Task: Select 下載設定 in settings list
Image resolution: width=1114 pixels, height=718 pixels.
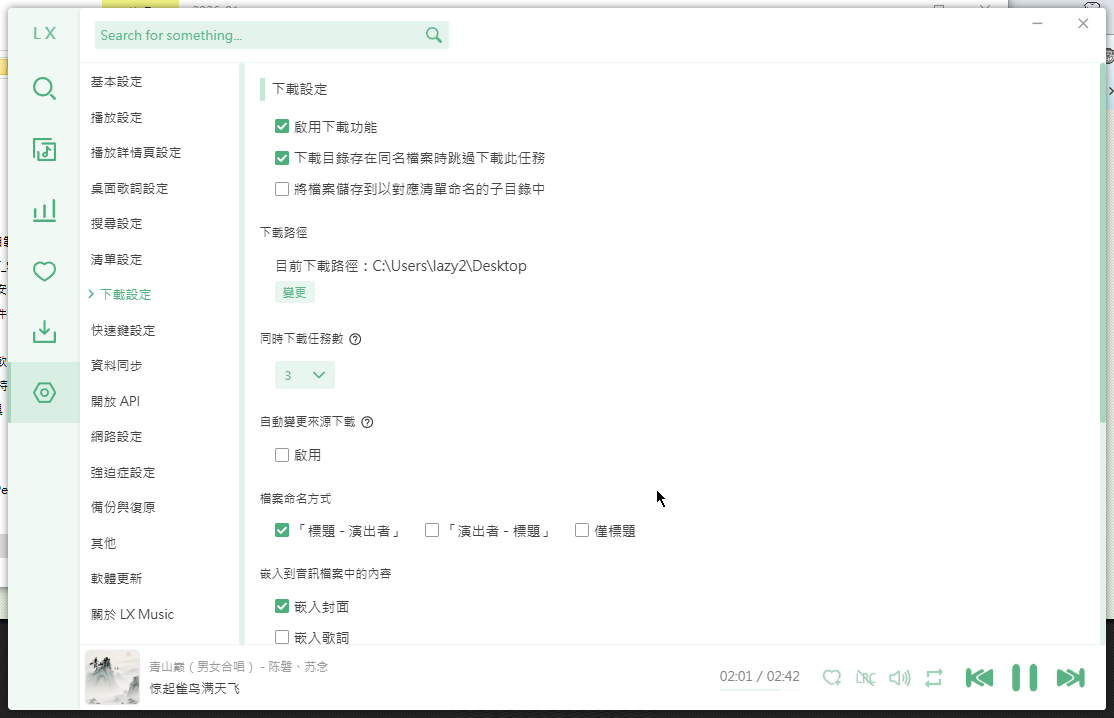Action: pyautogui.click(x=125, y=295)
